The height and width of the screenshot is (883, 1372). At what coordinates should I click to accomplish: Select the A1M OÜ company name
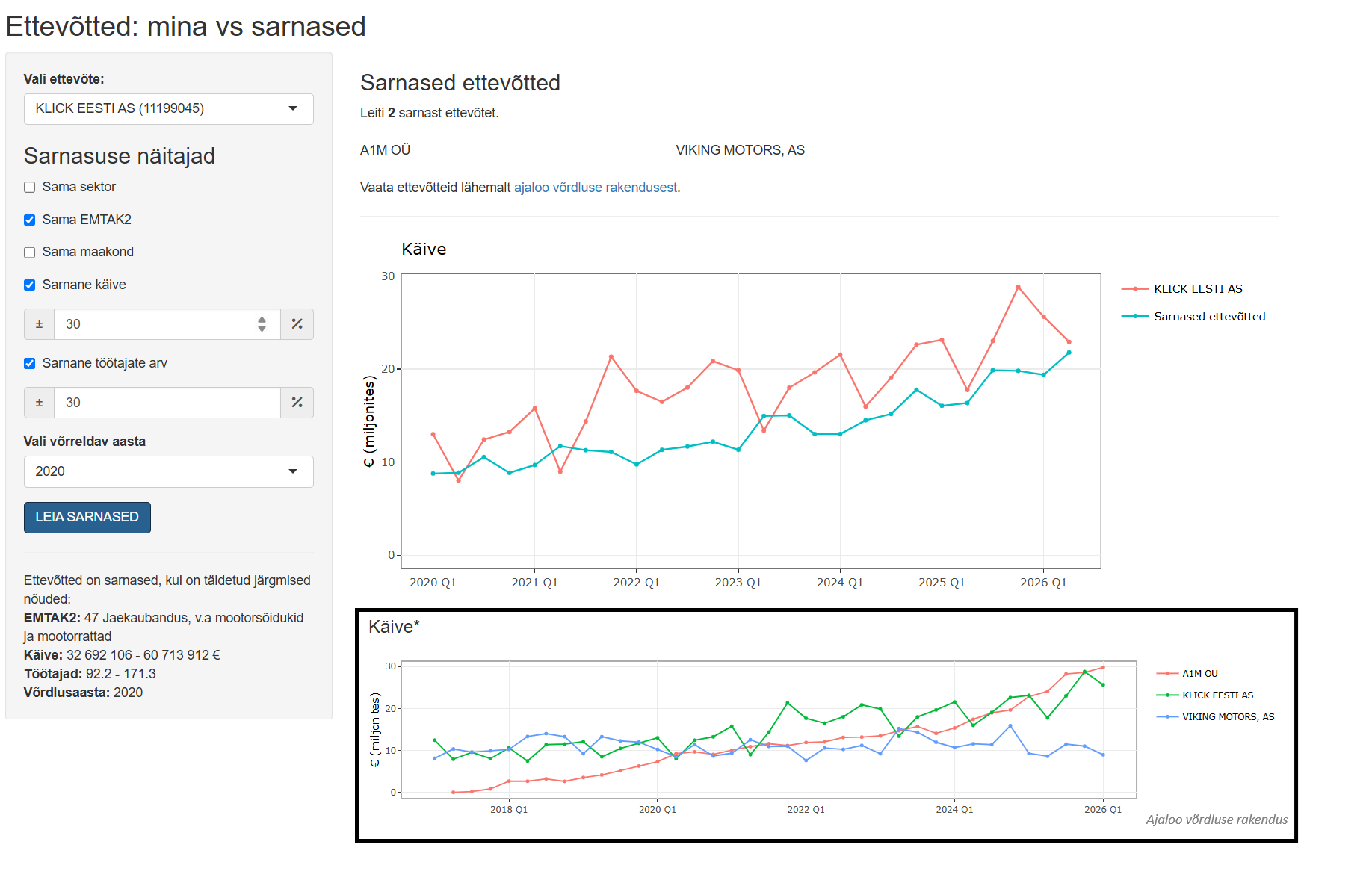coord(386,150)
